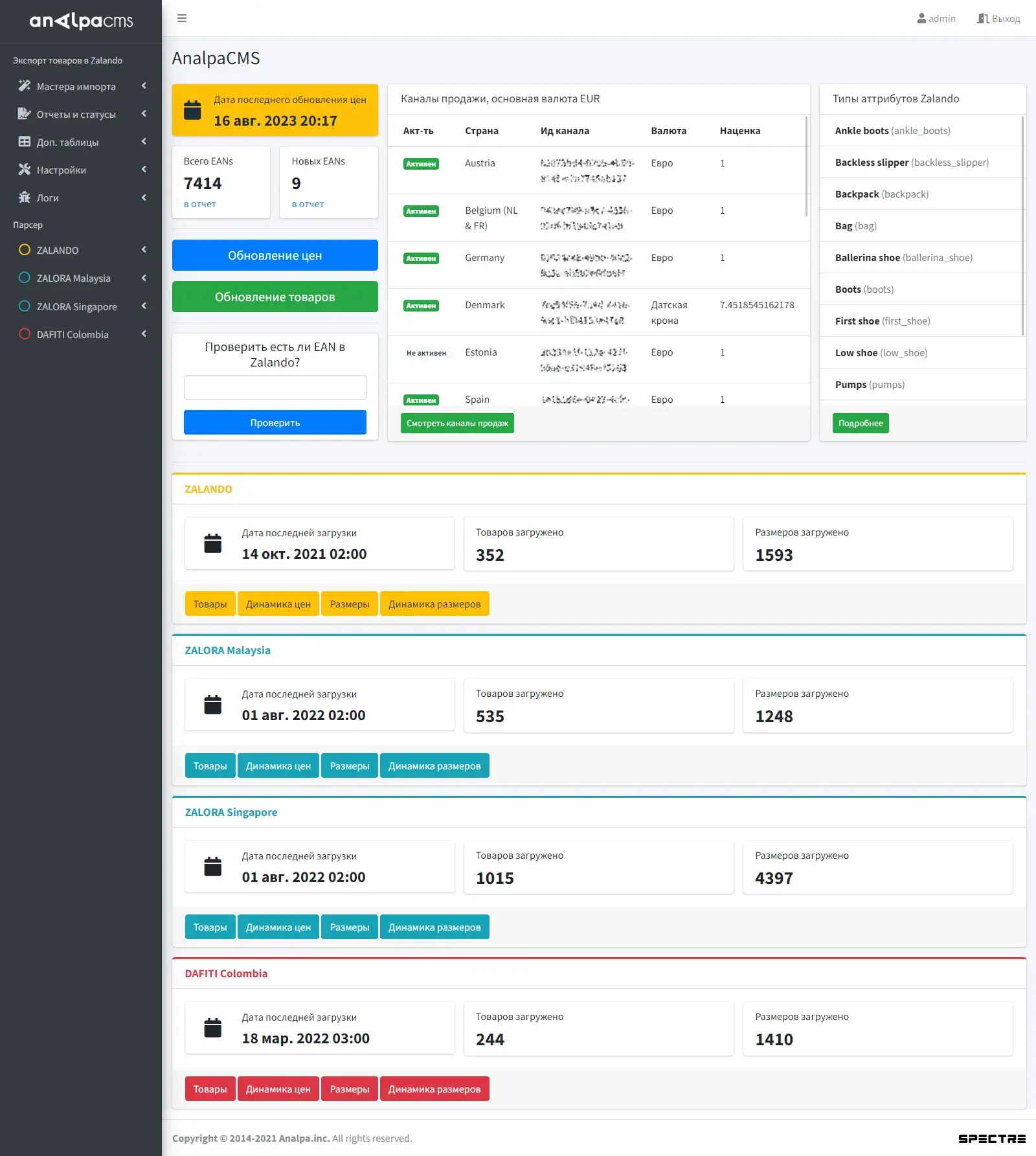
Task: Click the sales channels table scrollbar
Action: click(x=806, y=166)
